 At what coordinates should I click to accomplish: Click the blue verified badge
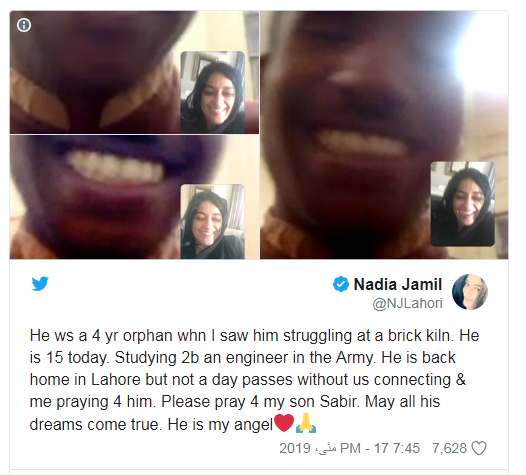340,284
